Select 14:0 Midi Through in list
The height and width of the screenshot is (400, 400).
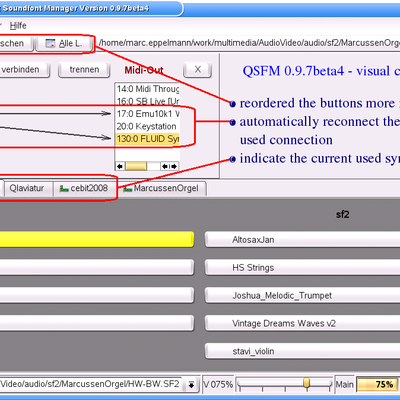(147, 89)
